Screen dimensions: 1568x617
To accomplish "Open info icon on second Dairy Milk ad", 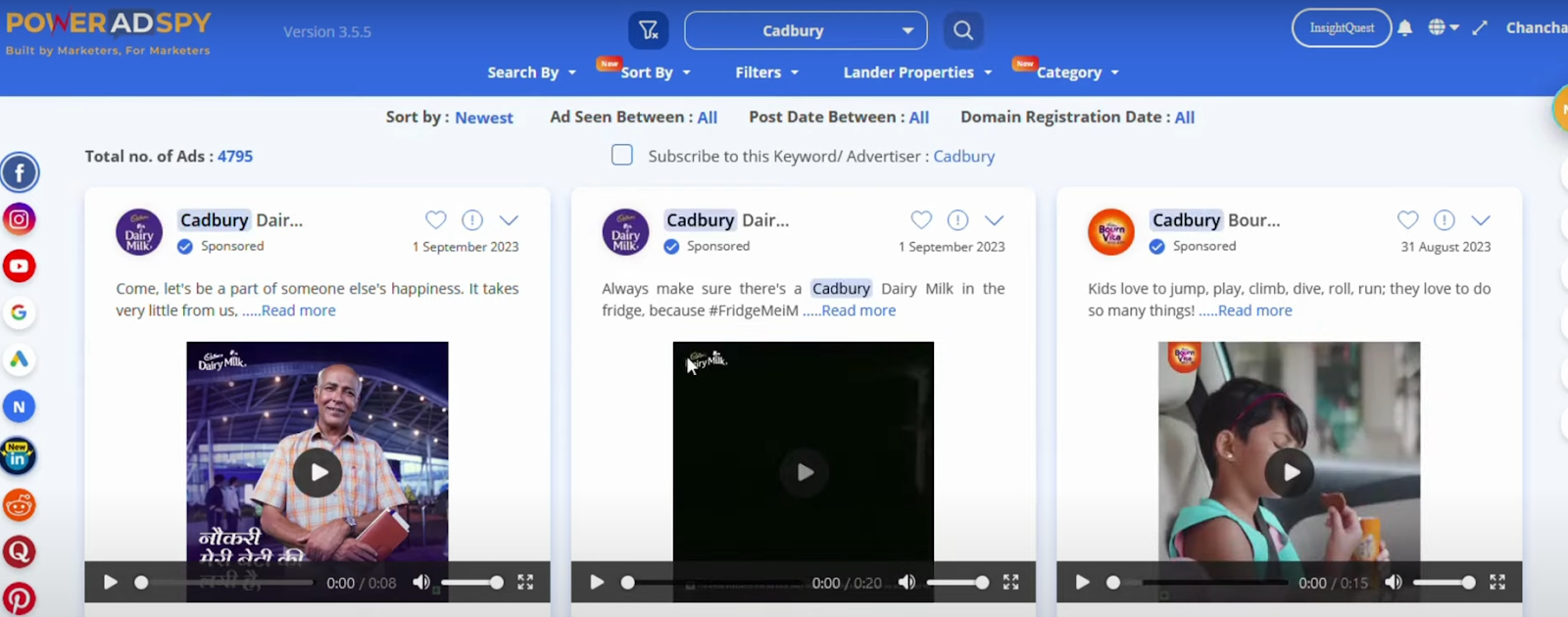I will [957, 219].
